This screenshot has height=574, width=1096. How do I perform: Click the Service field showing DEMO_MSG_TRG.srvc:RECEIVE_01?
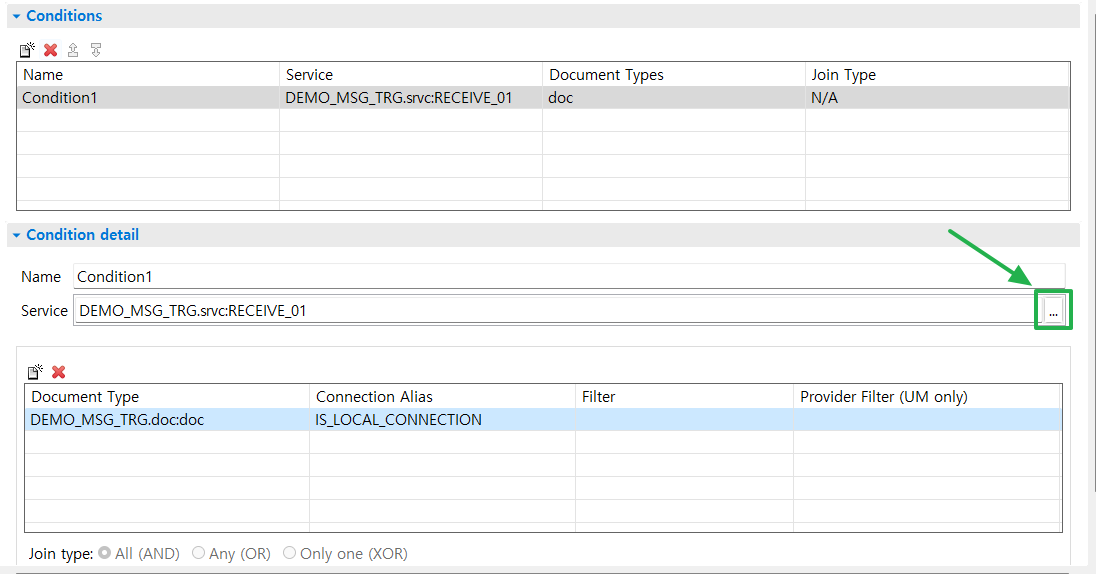pyautogui.click(x=550, y=311)
